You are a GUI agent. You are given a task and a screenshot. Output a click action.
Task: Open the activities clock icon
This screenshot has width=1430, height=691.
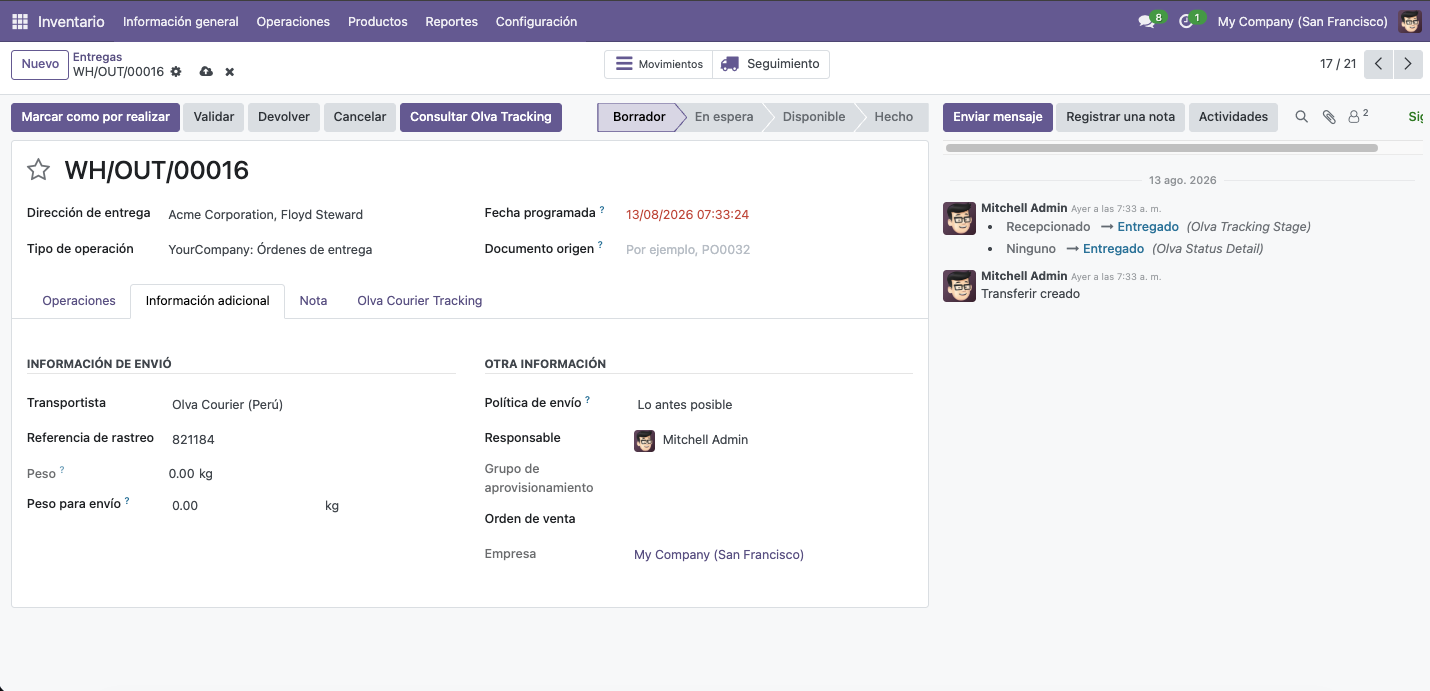(x=1187, y=21)
